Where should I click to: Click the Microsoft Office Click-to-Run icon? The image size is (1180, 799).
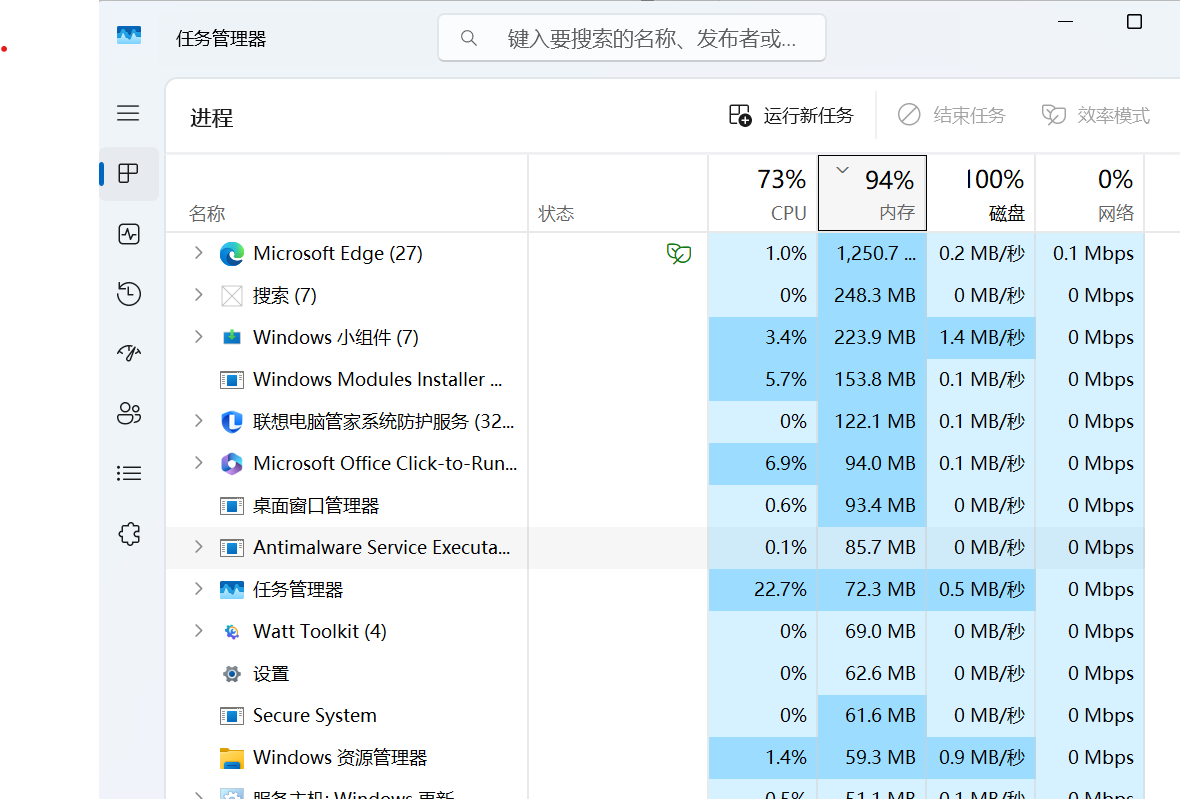(231, 463)
